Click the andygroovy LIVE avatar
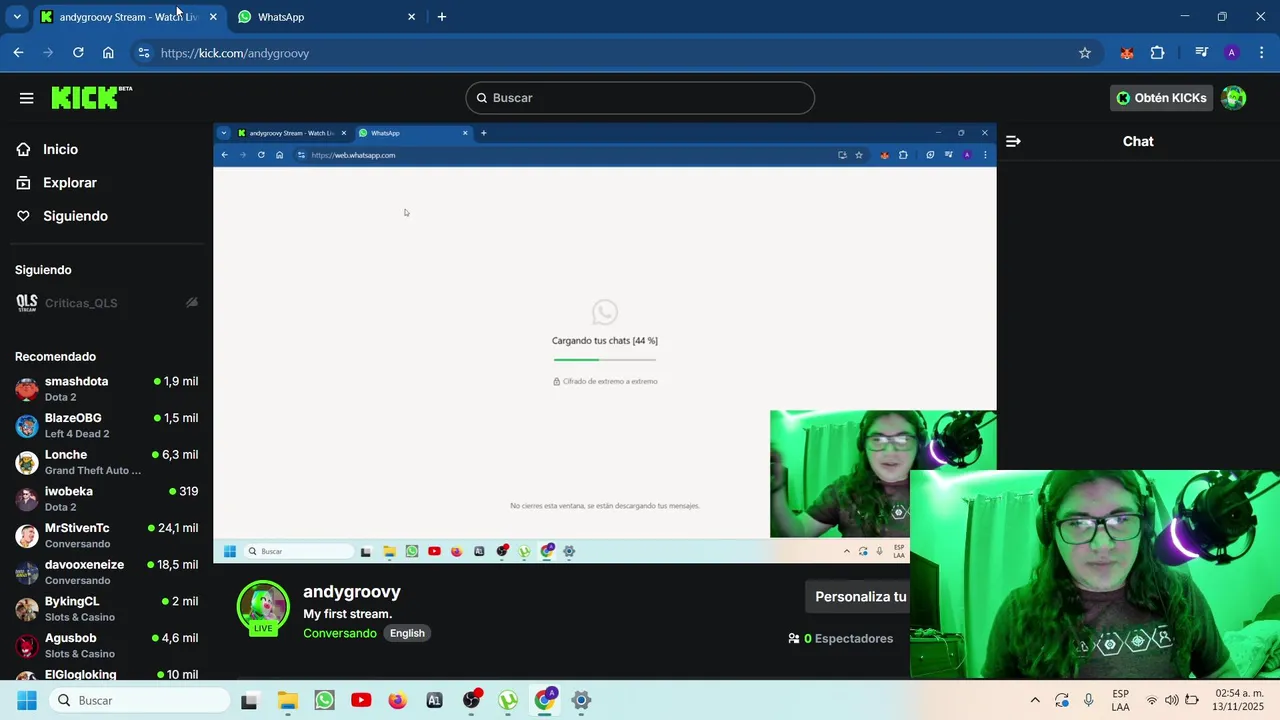 (263, 607)
